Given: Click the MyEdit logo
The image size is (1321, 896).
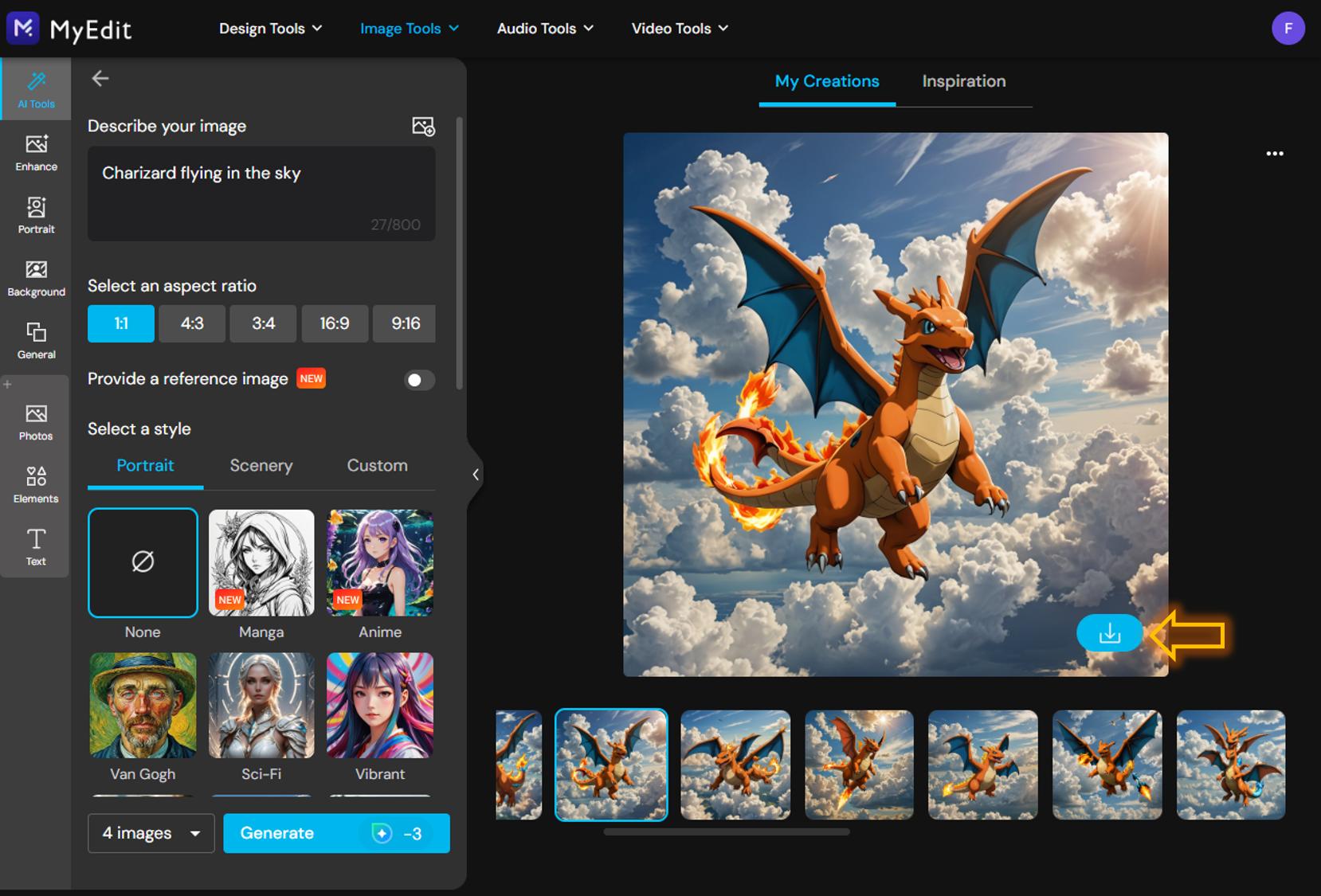Looking at the screenshot, I should pyautogui.click(x=69, y=29).
